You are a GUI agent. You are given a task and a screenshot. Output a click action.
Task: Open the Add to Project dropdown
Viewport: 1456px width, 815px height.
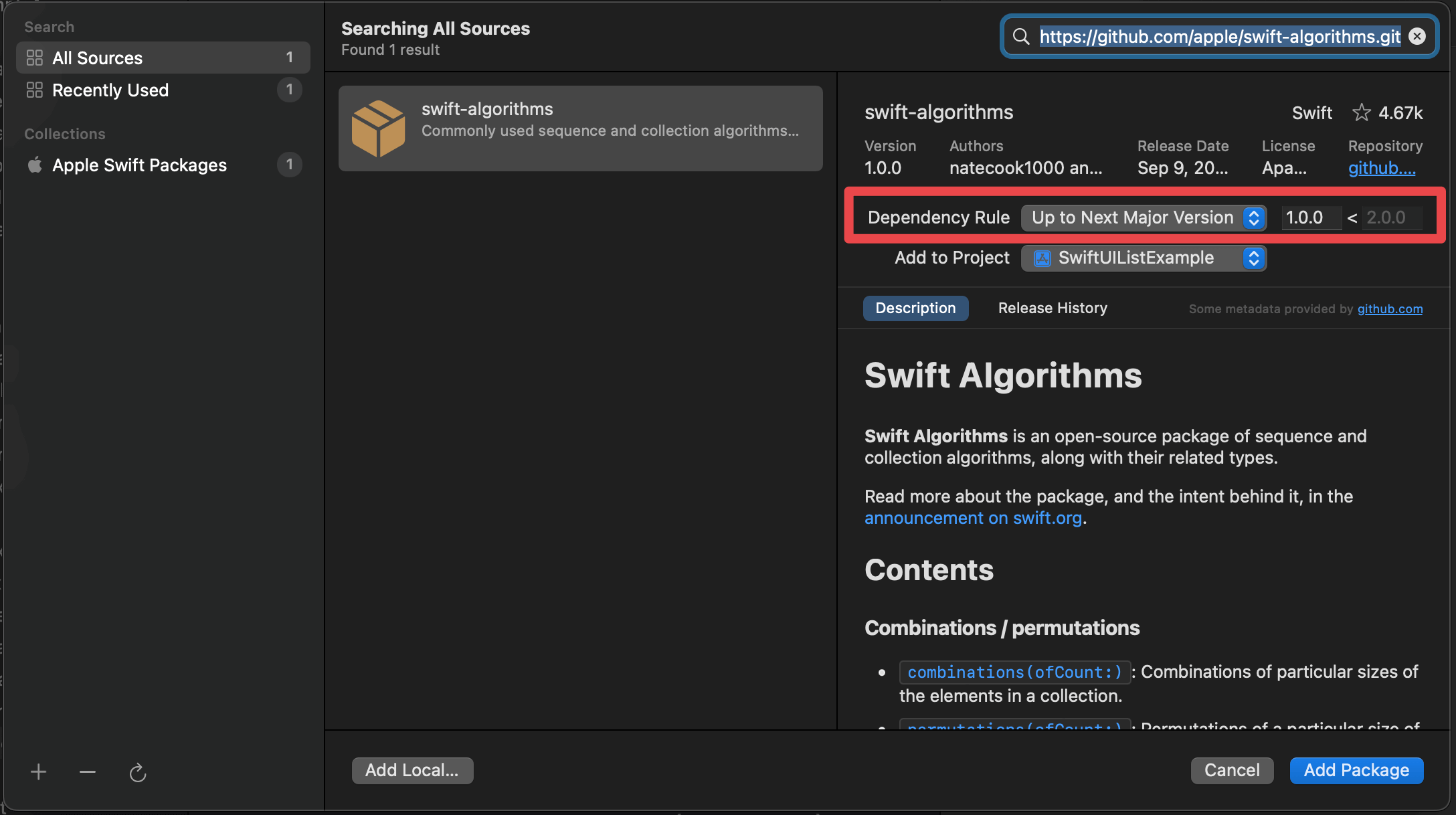point(1144,258)
